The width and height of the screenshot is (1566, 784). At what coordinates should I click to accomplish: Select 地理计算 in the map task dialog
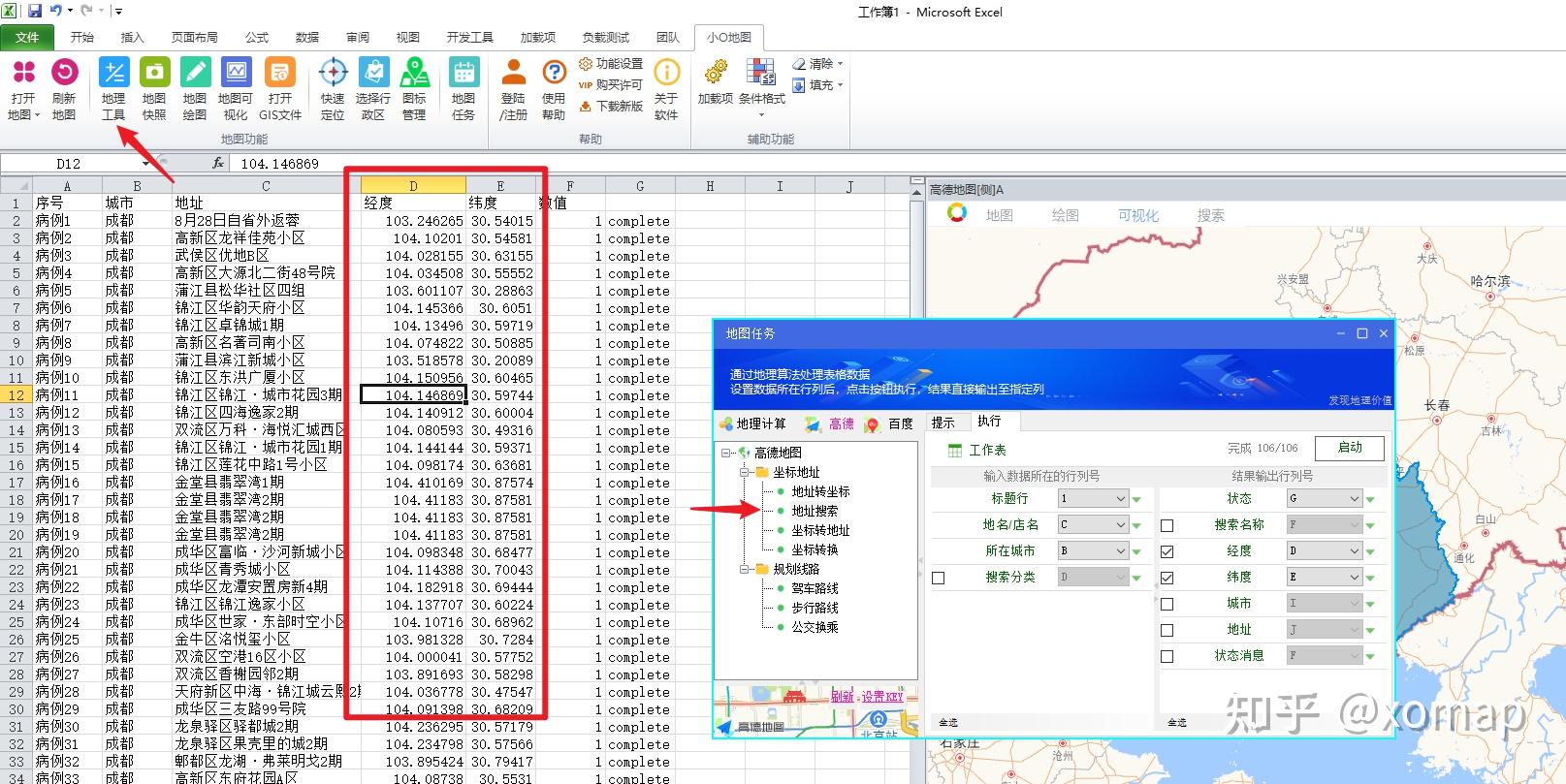(752, 424)
